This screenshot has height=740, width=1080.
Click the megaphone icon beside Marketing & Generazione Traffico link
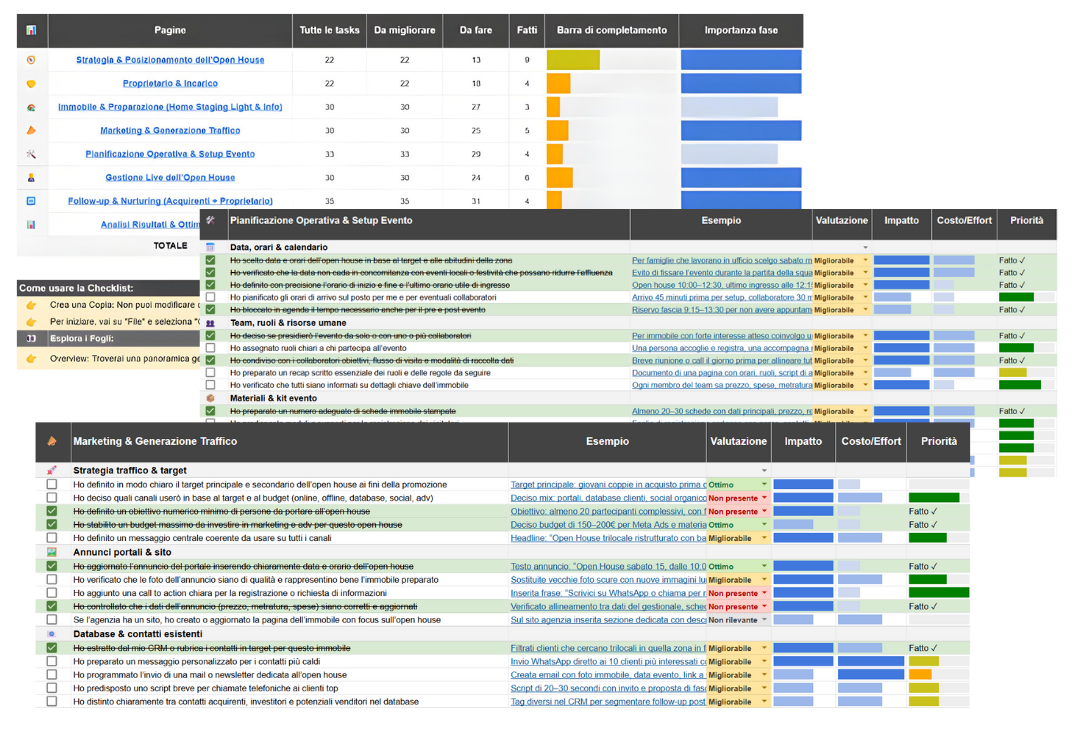pyautogui.click(x=31, y=131)
